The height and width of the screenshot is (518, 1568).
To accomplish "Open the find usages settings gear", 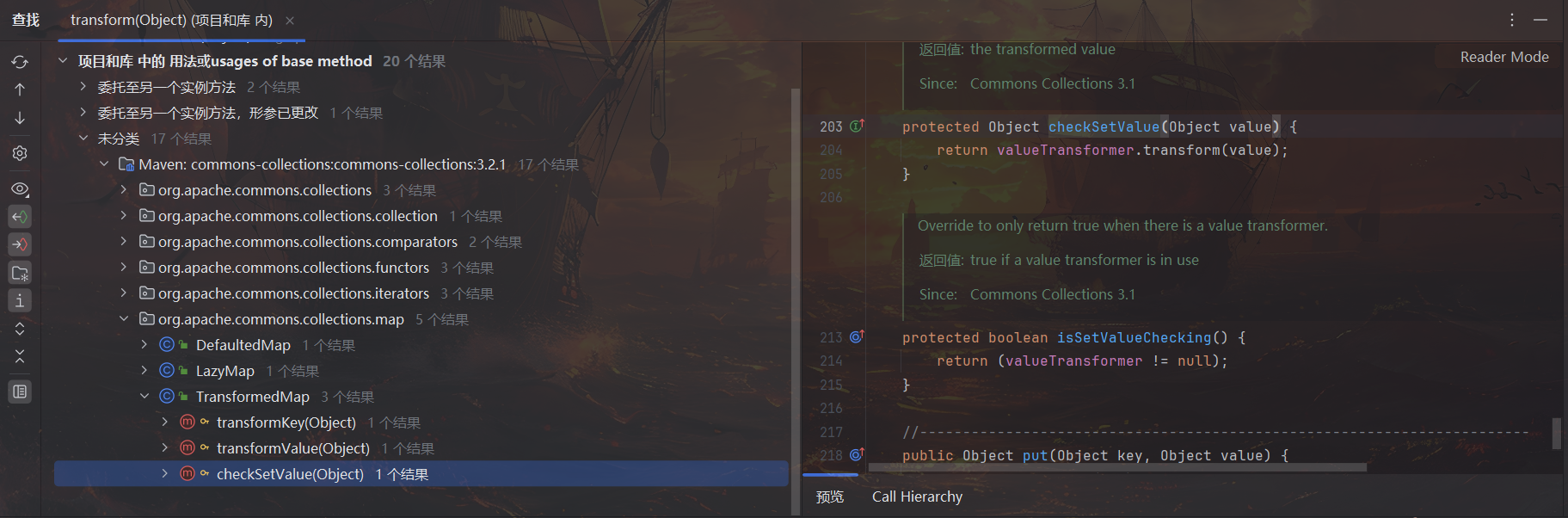I will click(x=20, y=153).
